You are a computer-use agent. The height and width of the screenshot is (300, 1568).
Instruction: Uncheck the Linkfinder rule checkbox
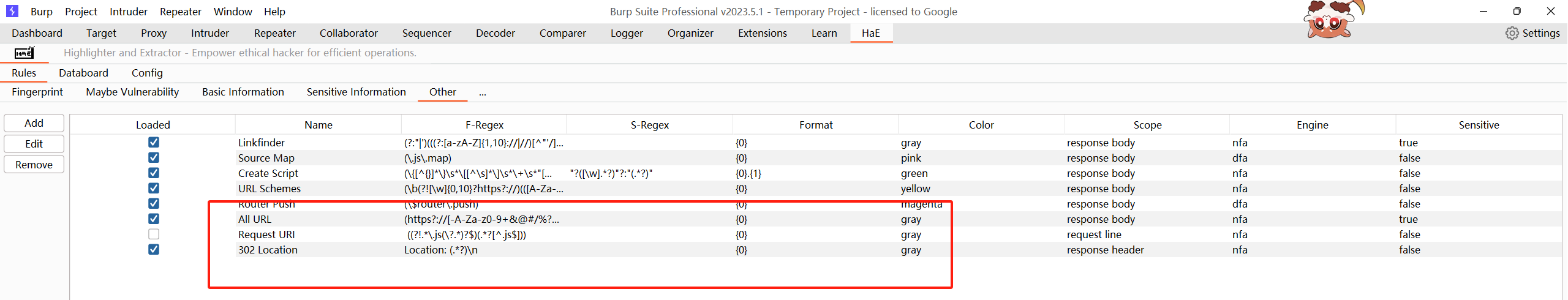[154, 143]
